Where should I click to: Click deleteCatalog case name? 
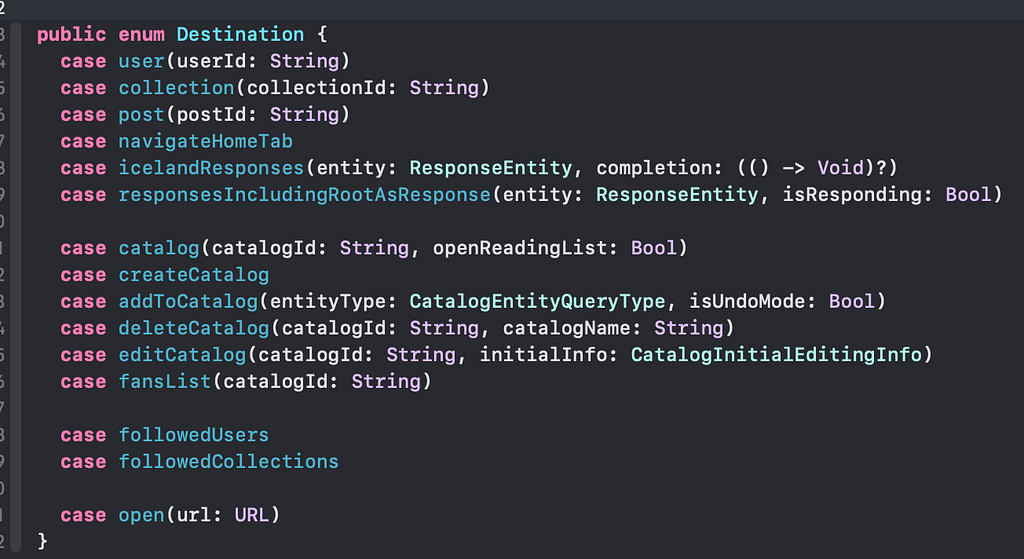(x=193, y=328)
